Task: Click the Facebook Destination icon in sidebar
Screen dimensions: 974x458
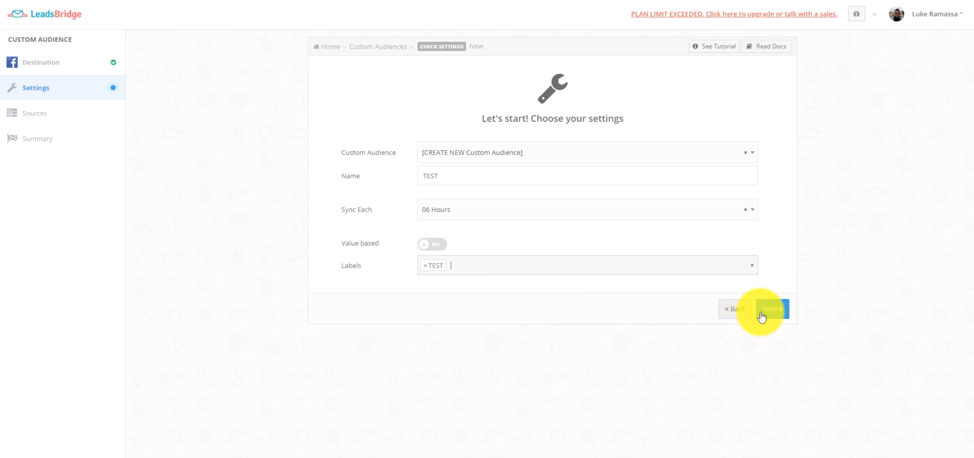Action: coord(12,62)
